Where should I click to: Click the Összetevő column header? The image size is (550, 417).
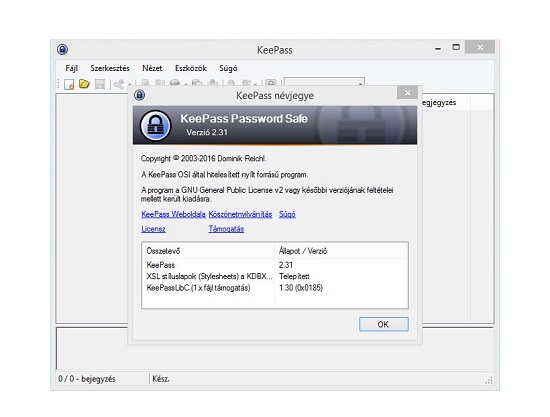[208, 251]
